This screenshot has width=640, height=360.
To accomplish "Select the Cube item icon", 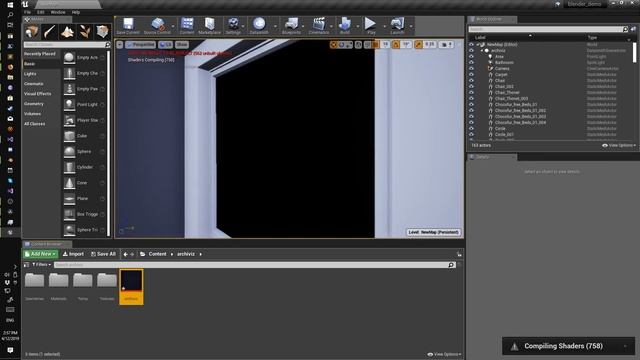I will (x=69, y=136).
